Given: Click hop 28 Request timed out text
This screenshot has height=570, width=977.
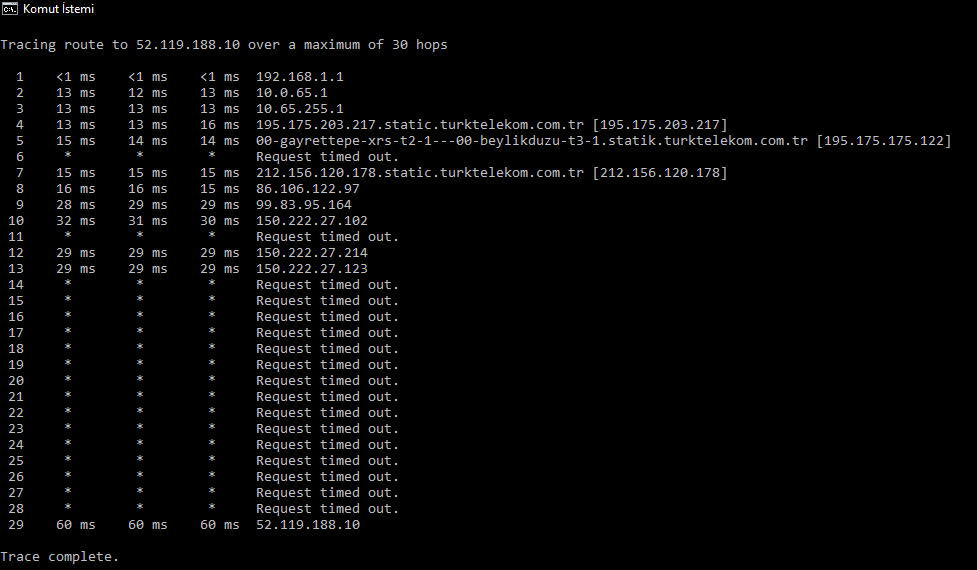Looking at the screenshot, I should point(327,509).
